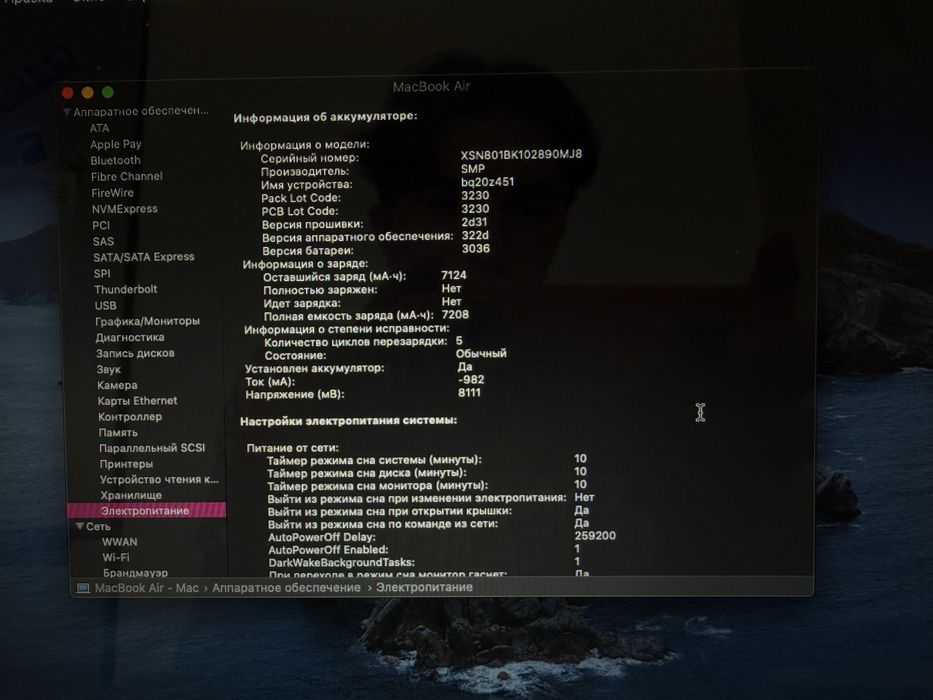The width and height of the screenshot is (933, 700).
Task: Select FireWire sidebar entry
Action: pyautogui.click(x=112, y=193)
